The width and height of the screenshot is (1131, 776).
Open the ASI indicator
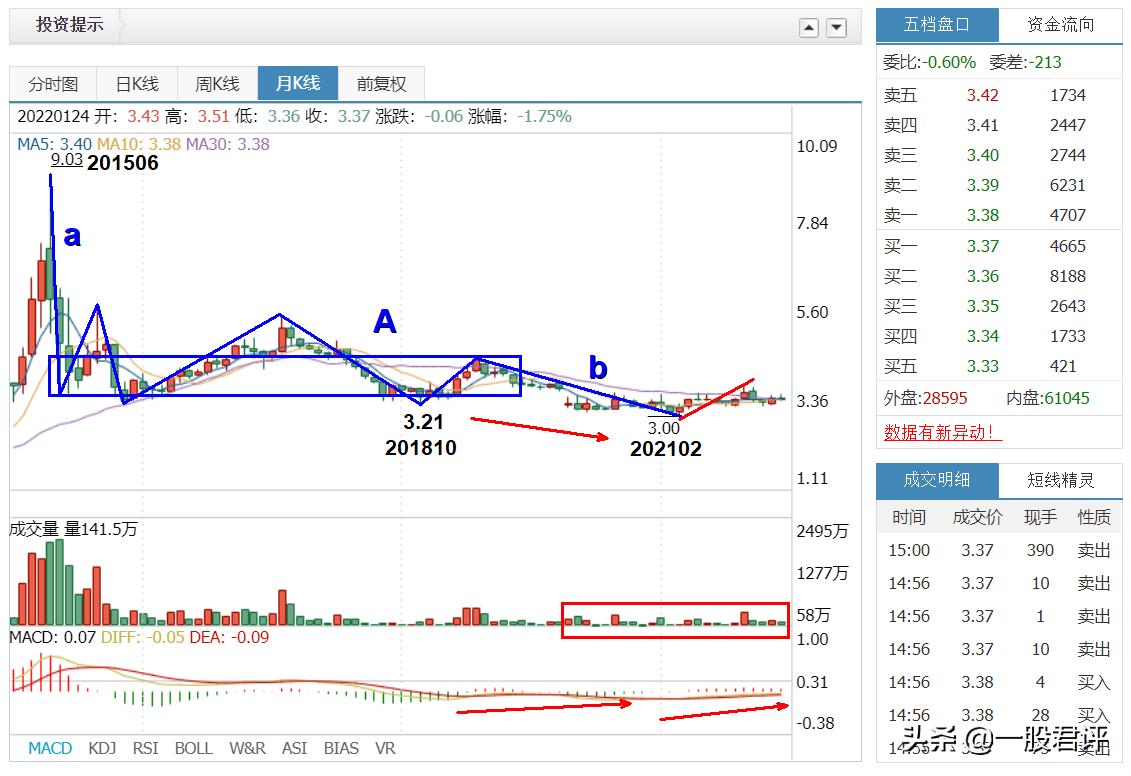[x=294, y=747]
